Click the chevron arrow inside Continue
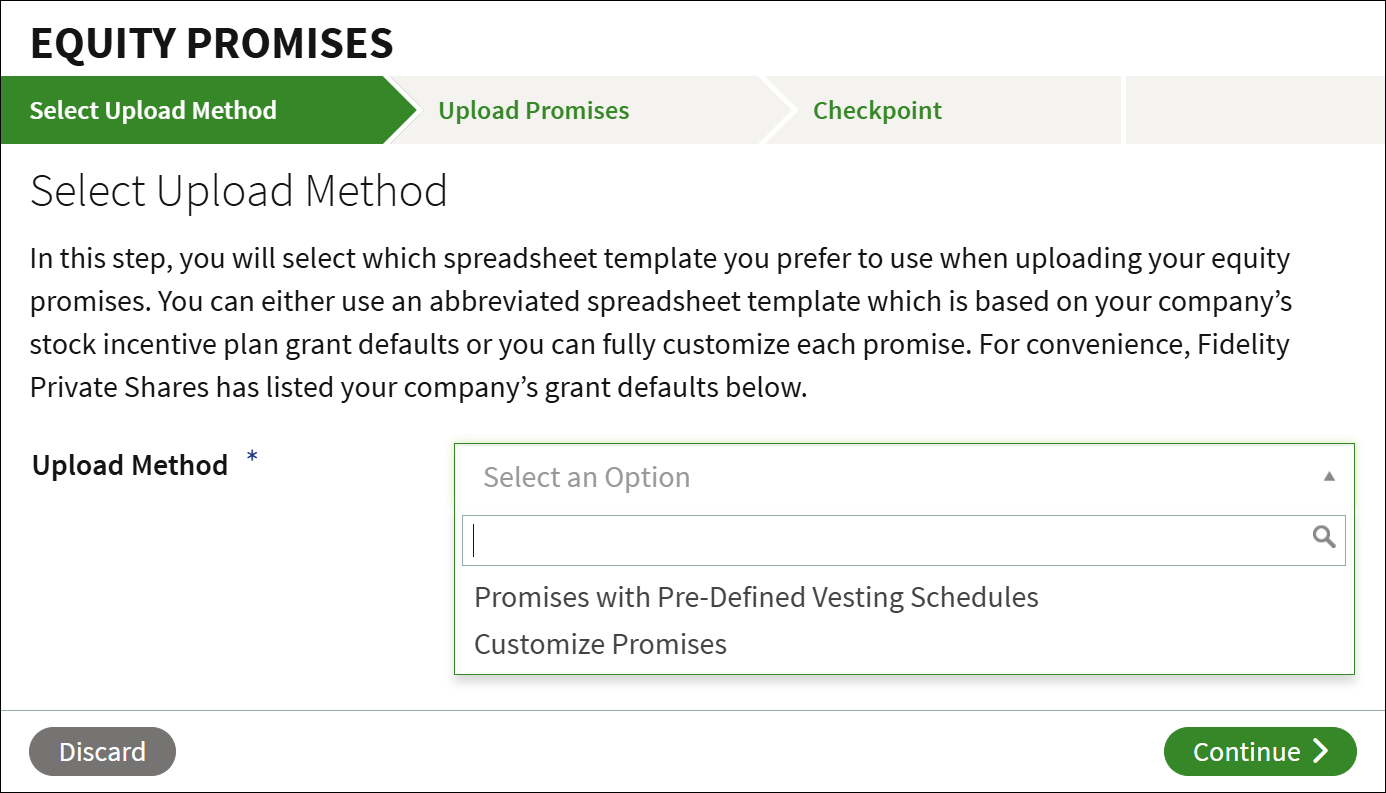Screen dimensions: 1386x793 pos(1321,752)
